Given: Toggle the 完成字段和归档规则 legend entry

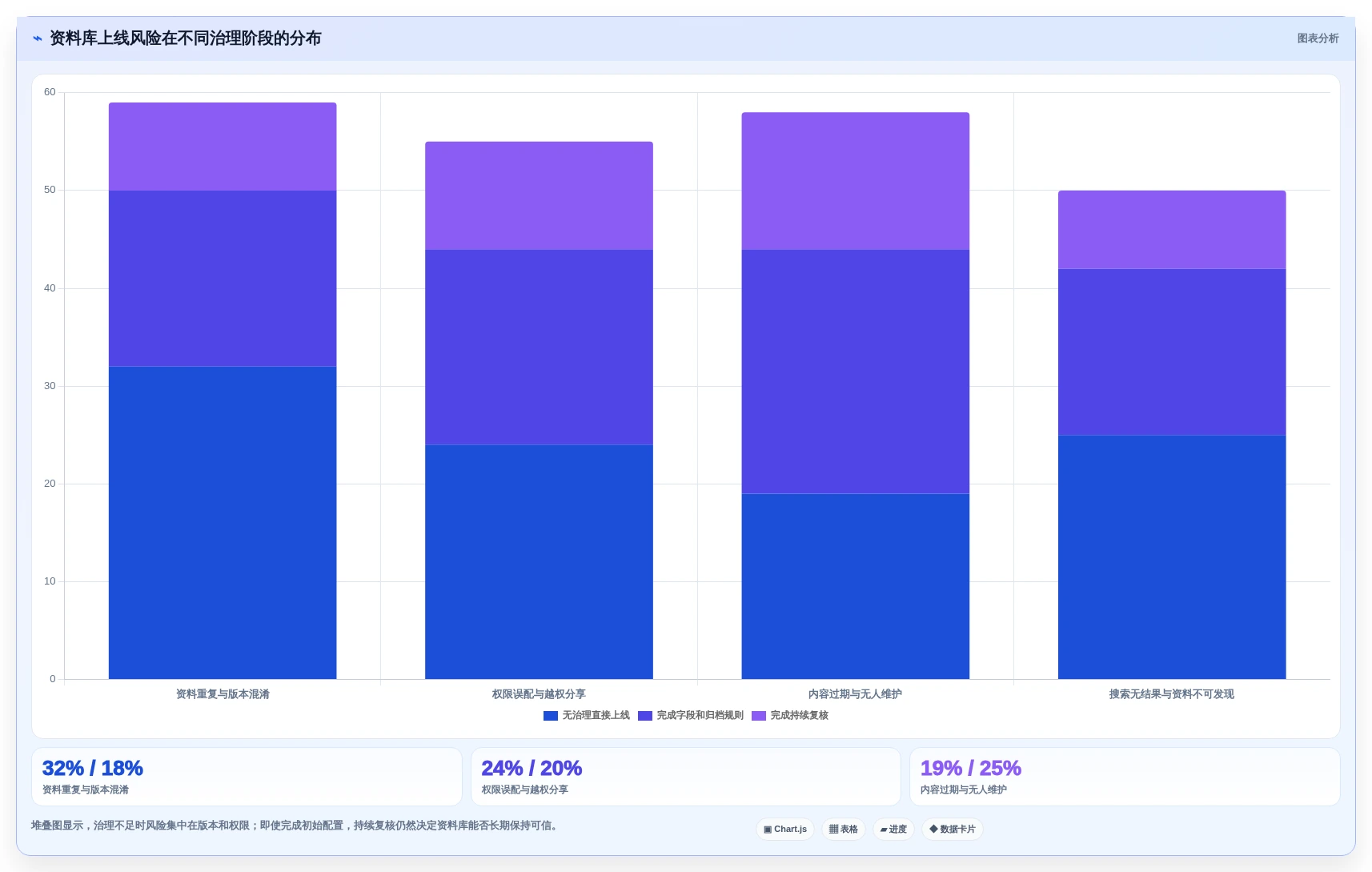Looking at the screenshot, I should click(x=691, y=716).
